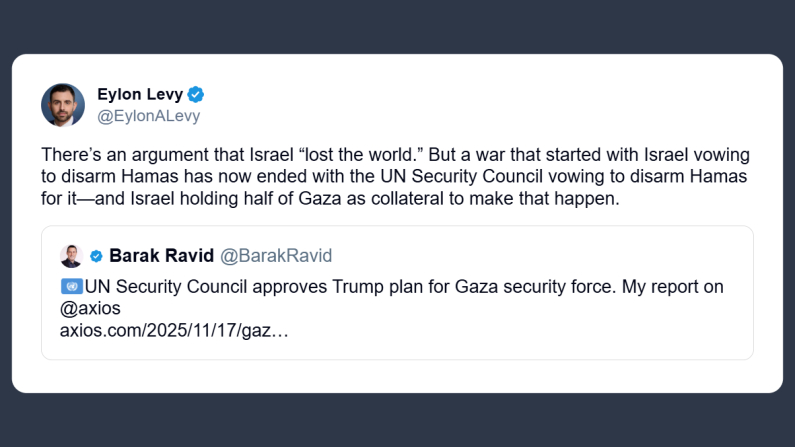Click the @EylonALevy handle
This screenshot has height=447, width=795.
pos(148,116)
